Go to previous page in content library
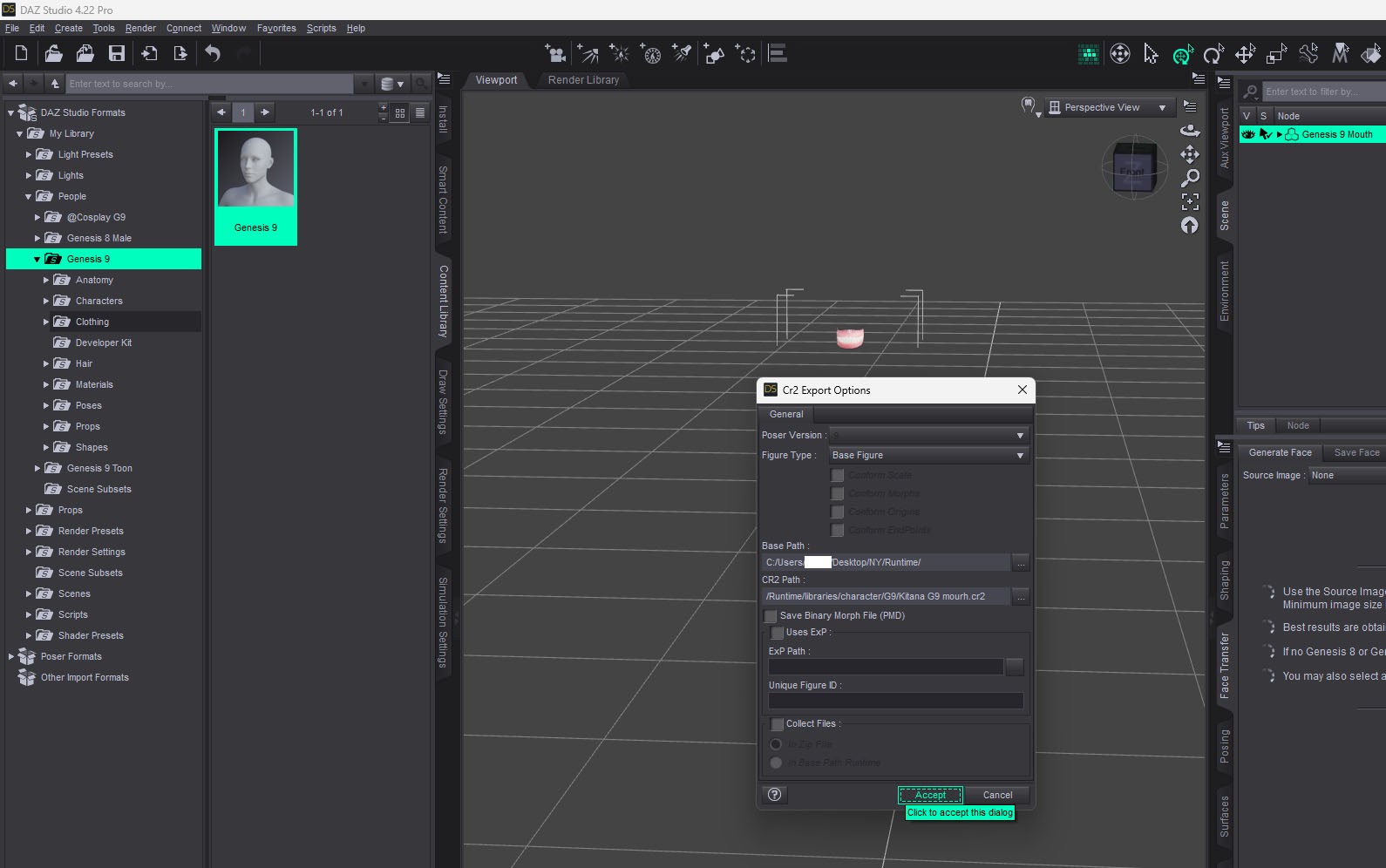 (221, 112)
